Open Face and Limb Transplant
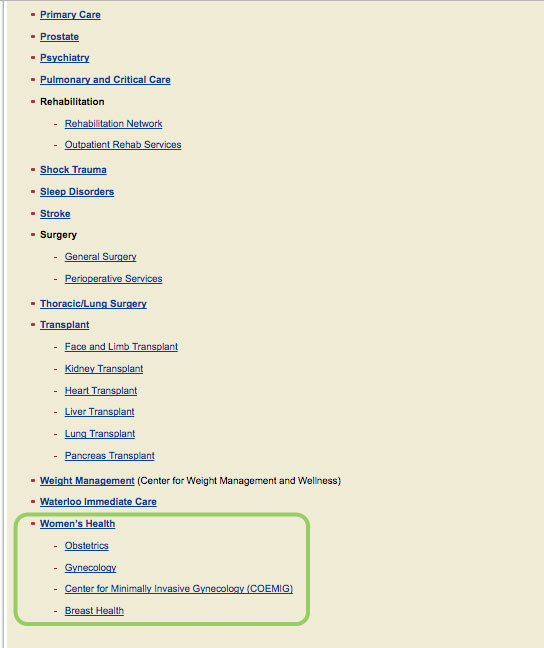Viewport: 544px width, 648px height. tap(122, 347)
